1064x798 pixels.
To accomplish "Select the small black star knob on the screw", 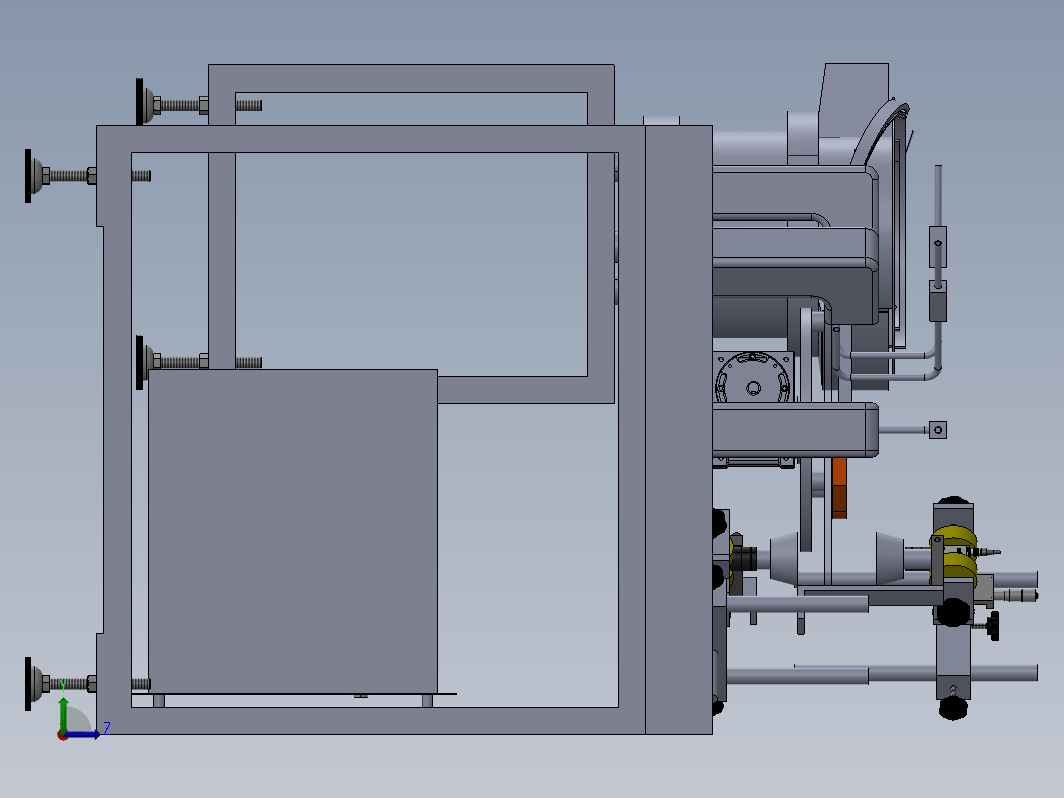I will (x=994, y=626).
